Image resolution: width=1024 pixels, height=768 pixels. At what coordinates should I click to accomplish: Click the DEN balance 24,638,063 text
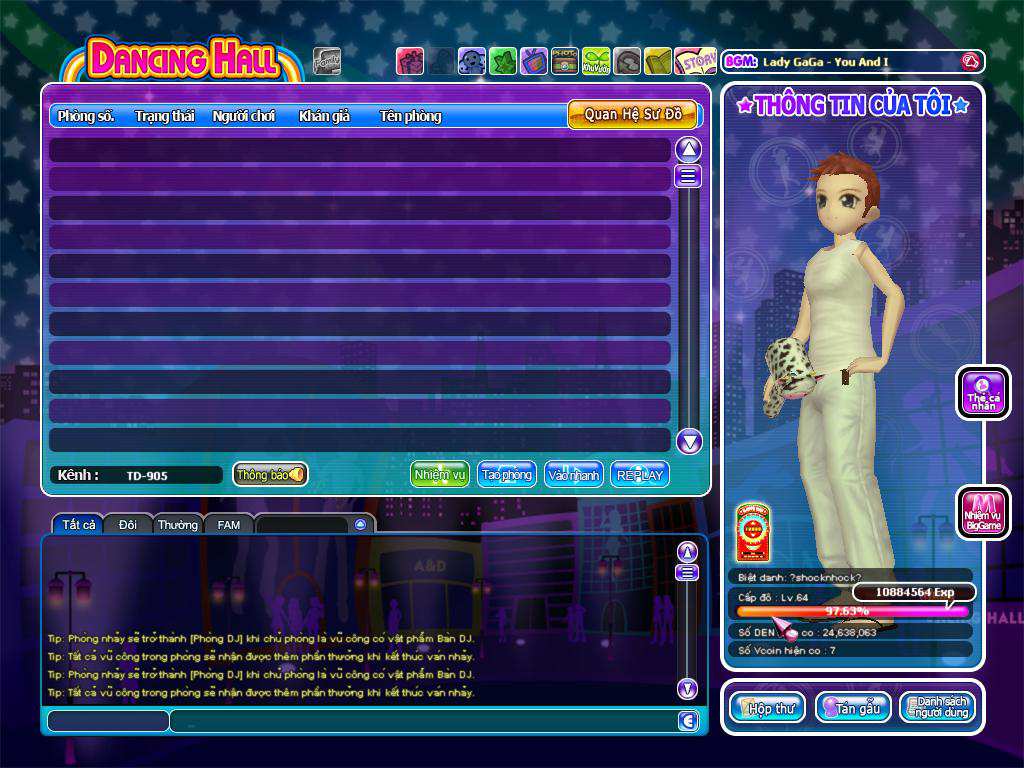[x=807, y=632]
